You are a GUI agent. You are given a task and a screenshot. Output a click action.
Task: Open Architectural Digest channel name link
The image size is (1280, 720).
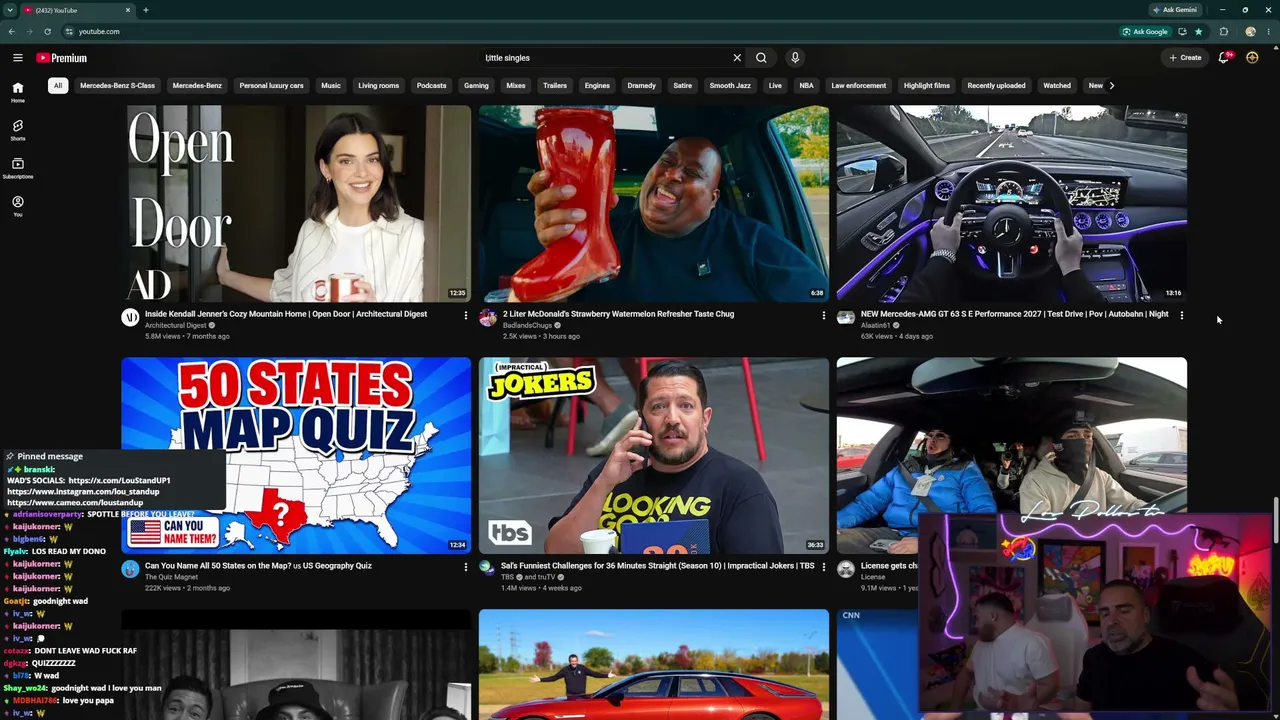(175, 325)
